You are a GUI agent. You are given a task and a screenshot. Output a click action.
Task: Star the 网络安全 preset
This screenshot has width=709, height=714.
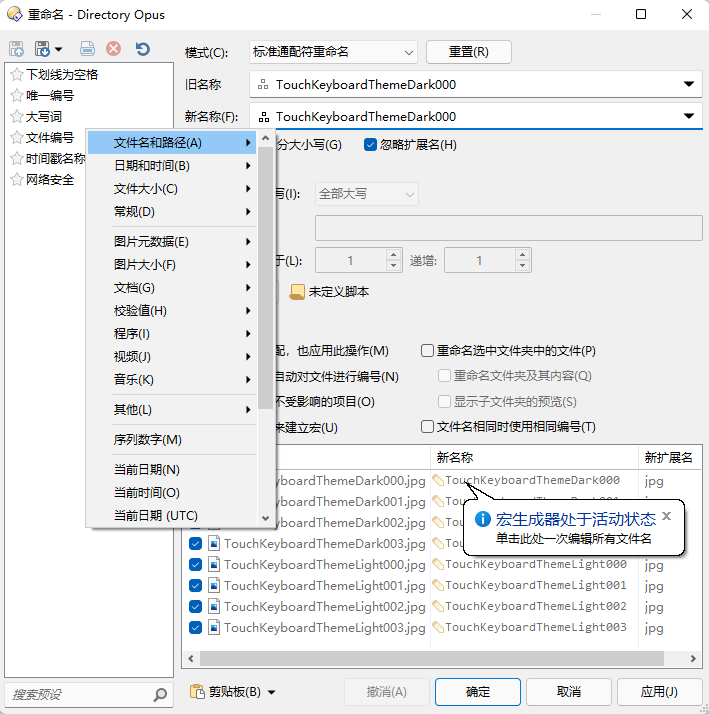tap(17, 179)
